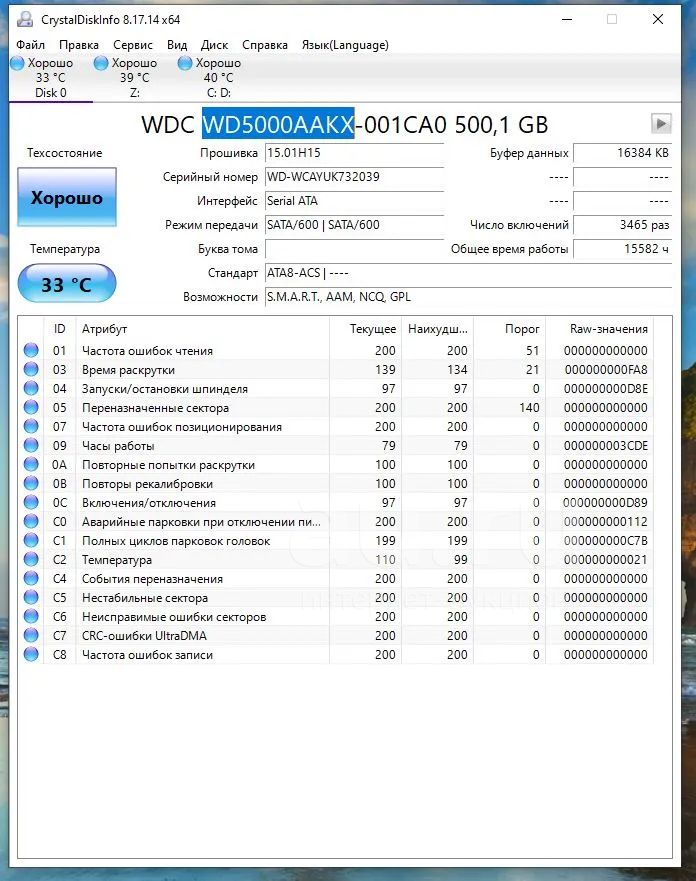Click the Наихудш... column header

pyautogui.click(x=437, y=329)
